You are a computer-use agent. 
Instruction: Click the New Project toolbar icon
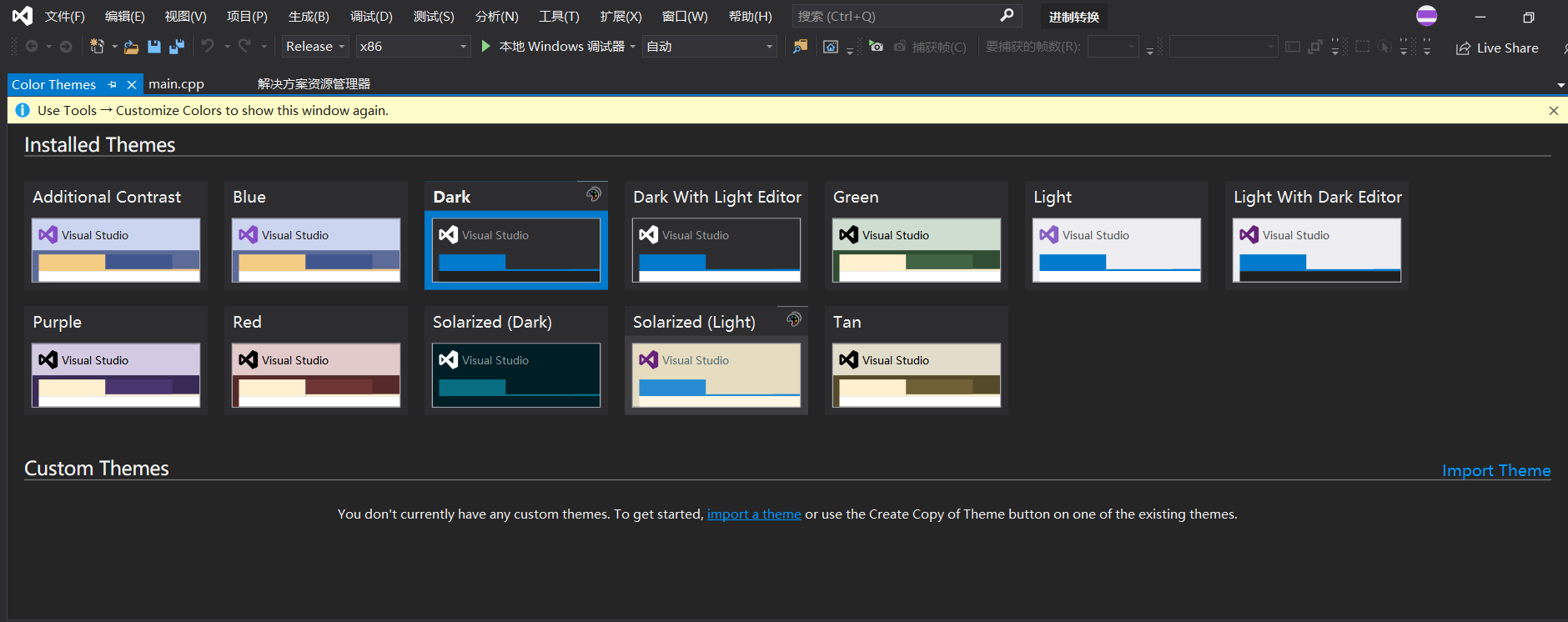click(98, 47)
